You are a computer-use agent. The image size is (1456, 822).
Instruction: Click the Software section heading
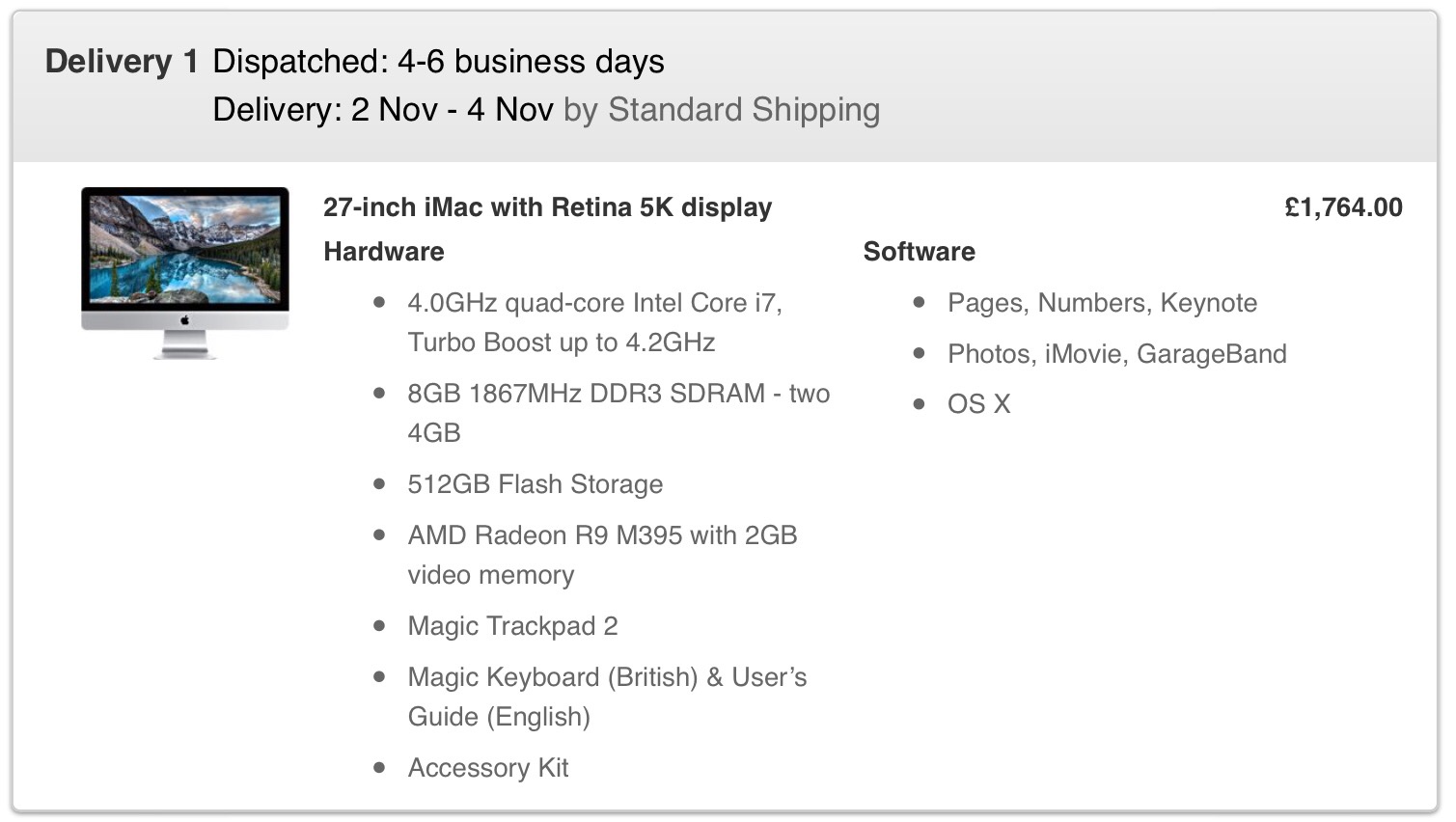(919, 252)
